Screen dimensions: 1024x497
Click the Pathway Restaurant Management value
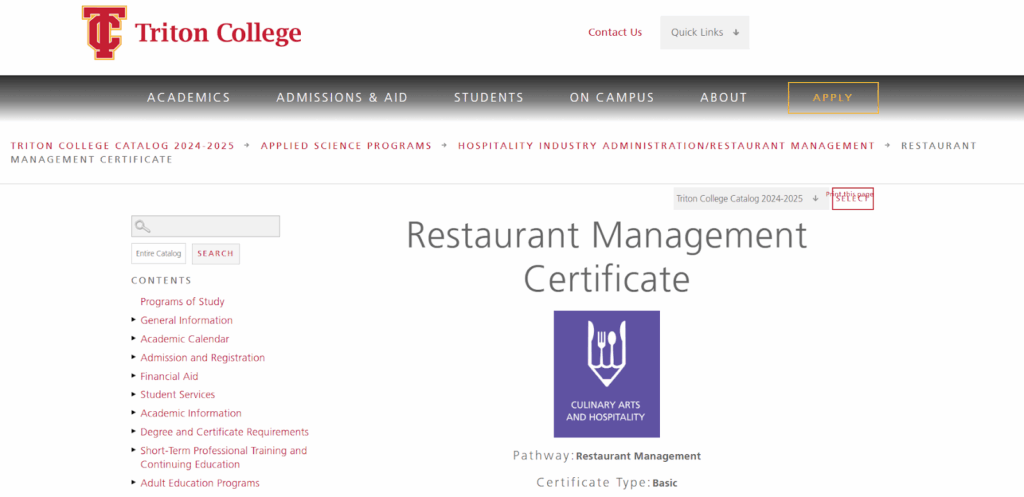[x=638, y=456]
